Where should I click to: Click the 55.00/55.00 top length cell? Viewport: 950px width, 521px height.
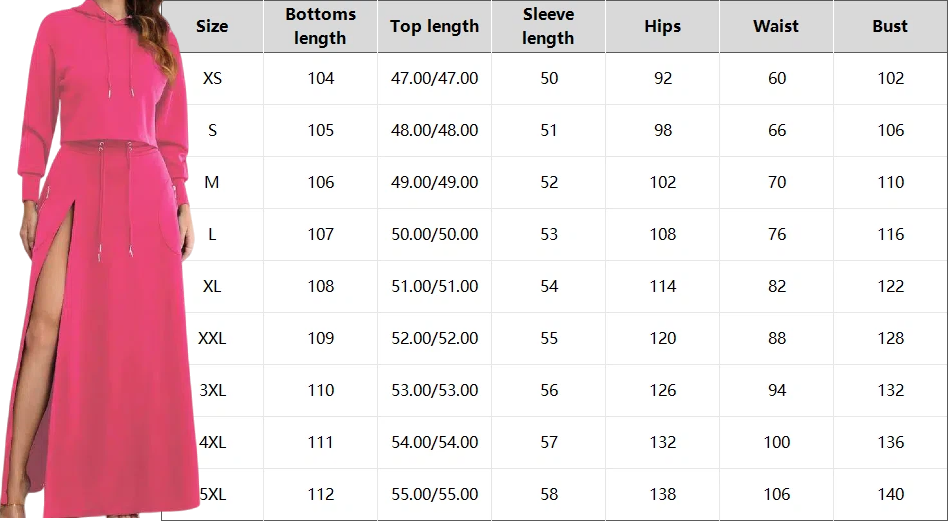pyautogui.click(x=434, y=494)
